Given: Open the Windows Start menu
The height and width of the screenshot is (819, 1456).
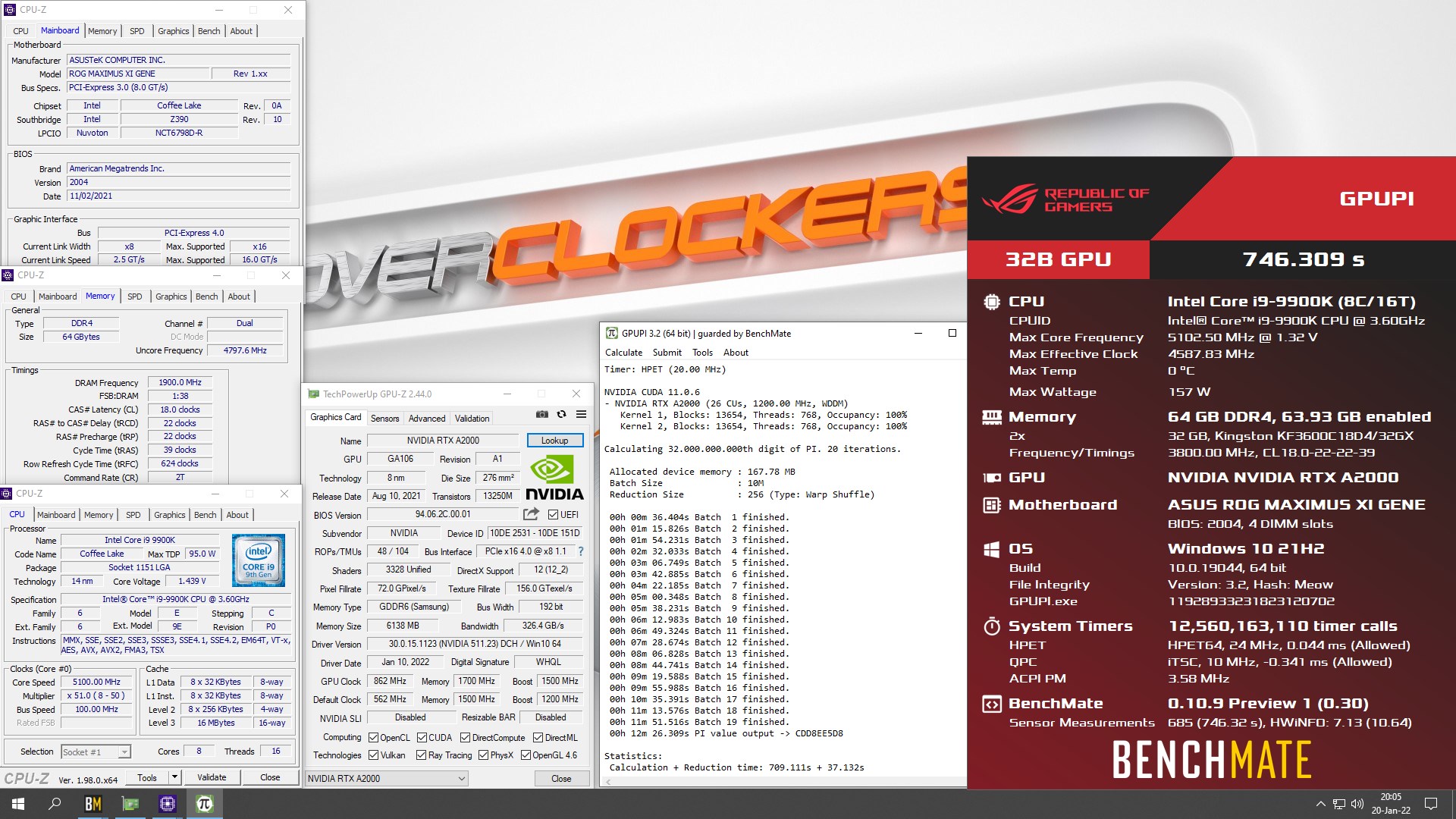Looking at the screenshot, I should pyautogui.click(x=18, y=804).
